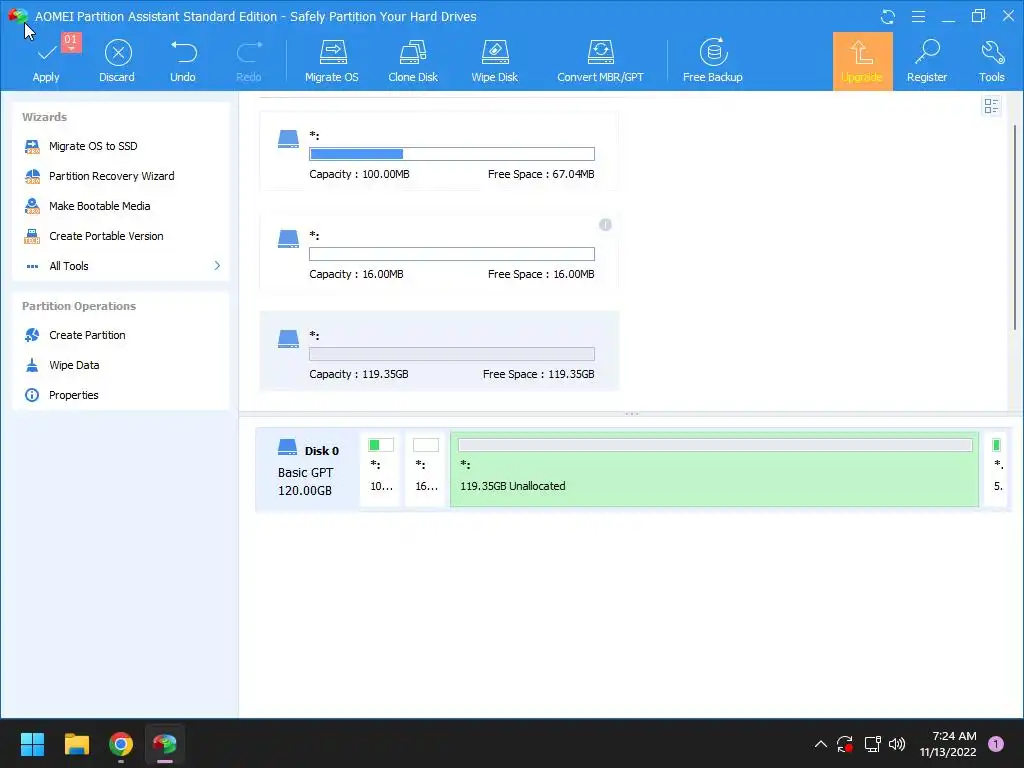Start the Migrate OS to SSD wizard
This screenshot has width=1024, height=768.
point(93,146)
